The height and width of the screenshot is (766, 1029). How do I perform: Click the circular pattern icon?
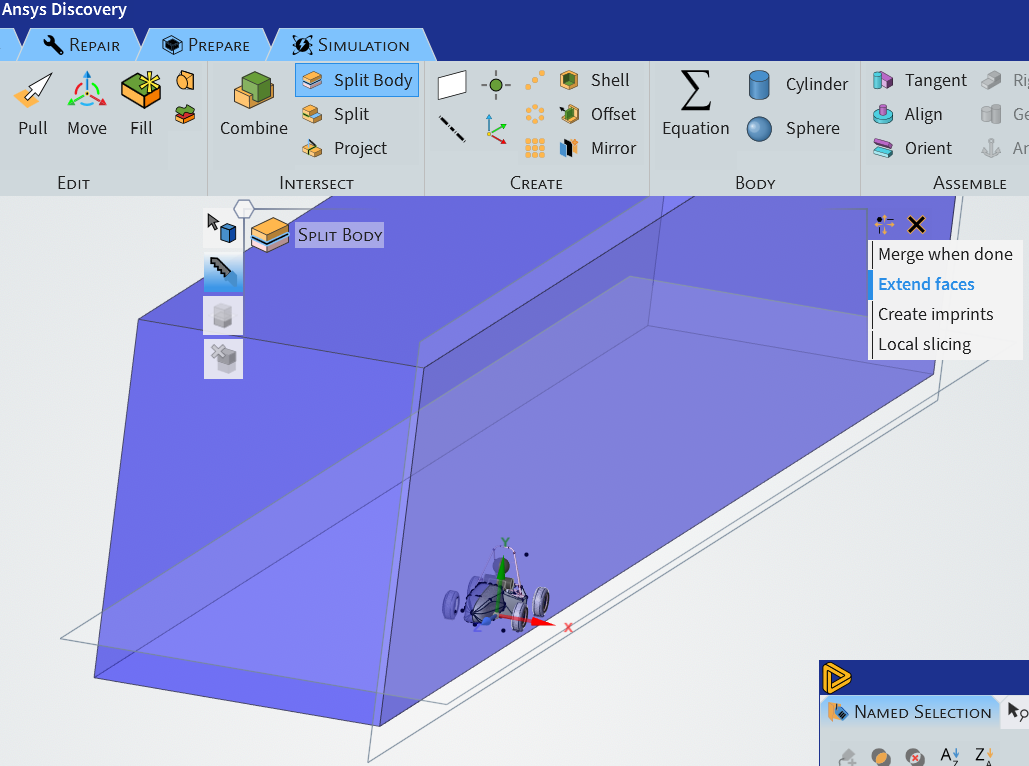point(535,114)
